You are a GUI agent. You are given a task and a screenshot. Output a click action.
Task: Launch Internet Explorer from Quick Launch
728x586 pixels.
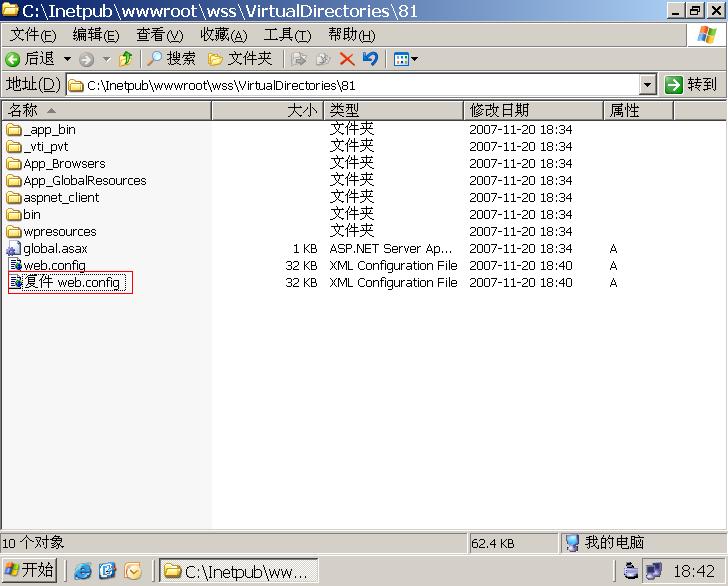(83, 571)
